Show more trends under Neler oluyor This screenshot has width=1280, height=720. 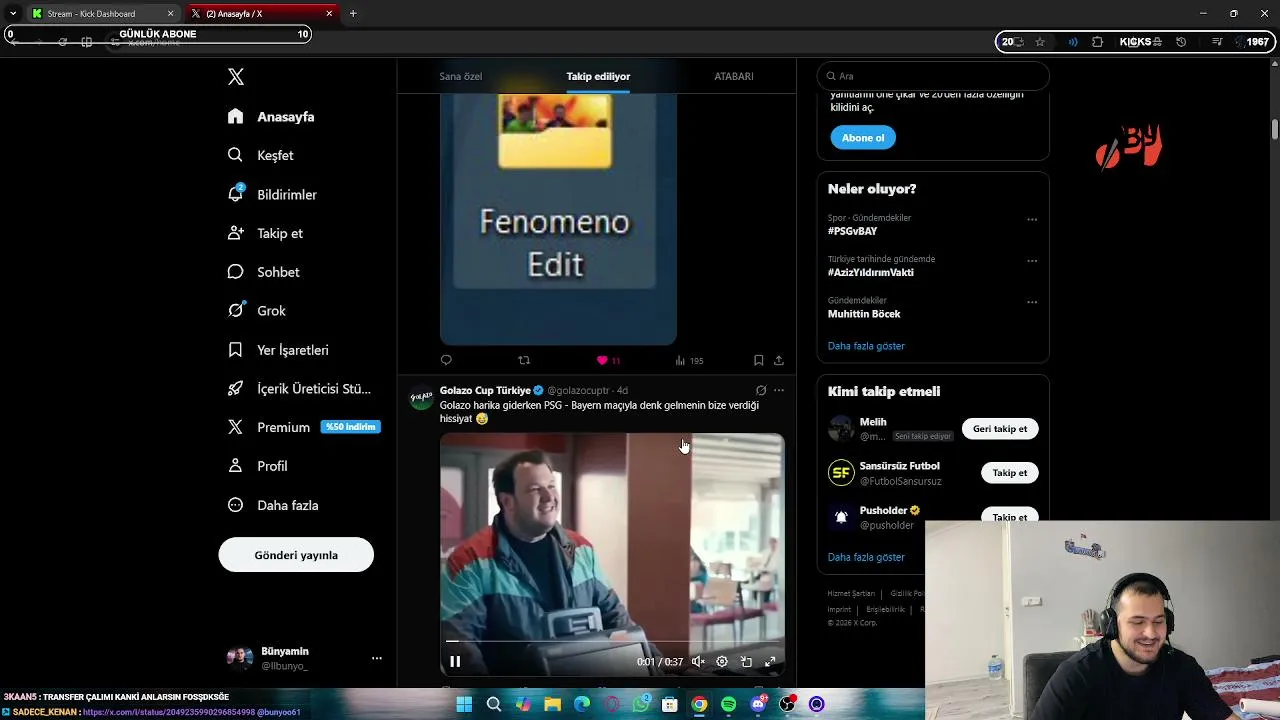click(866, 346)
